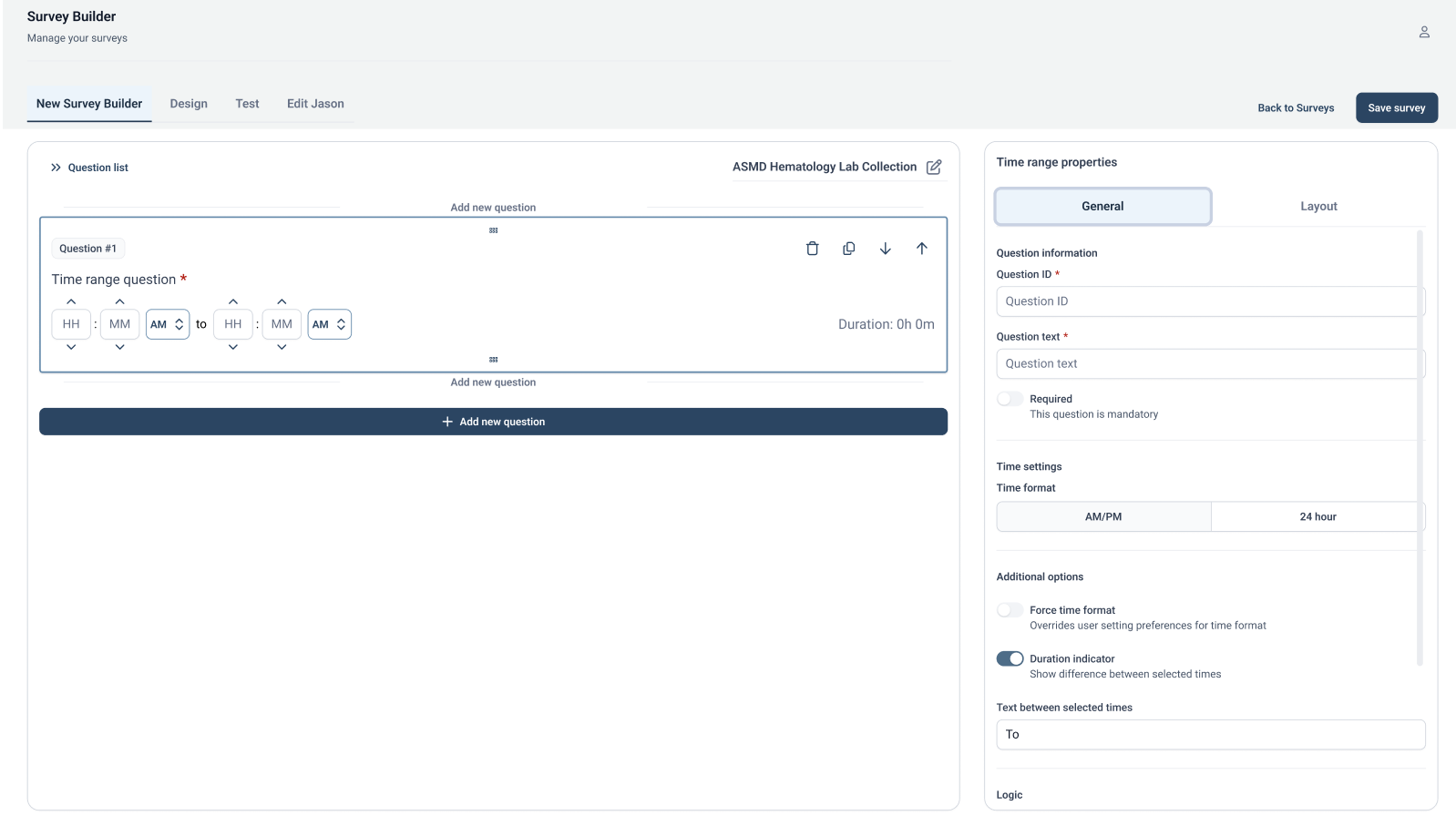Decrease start time minutes with down chevron

click(x=119, y=347)
